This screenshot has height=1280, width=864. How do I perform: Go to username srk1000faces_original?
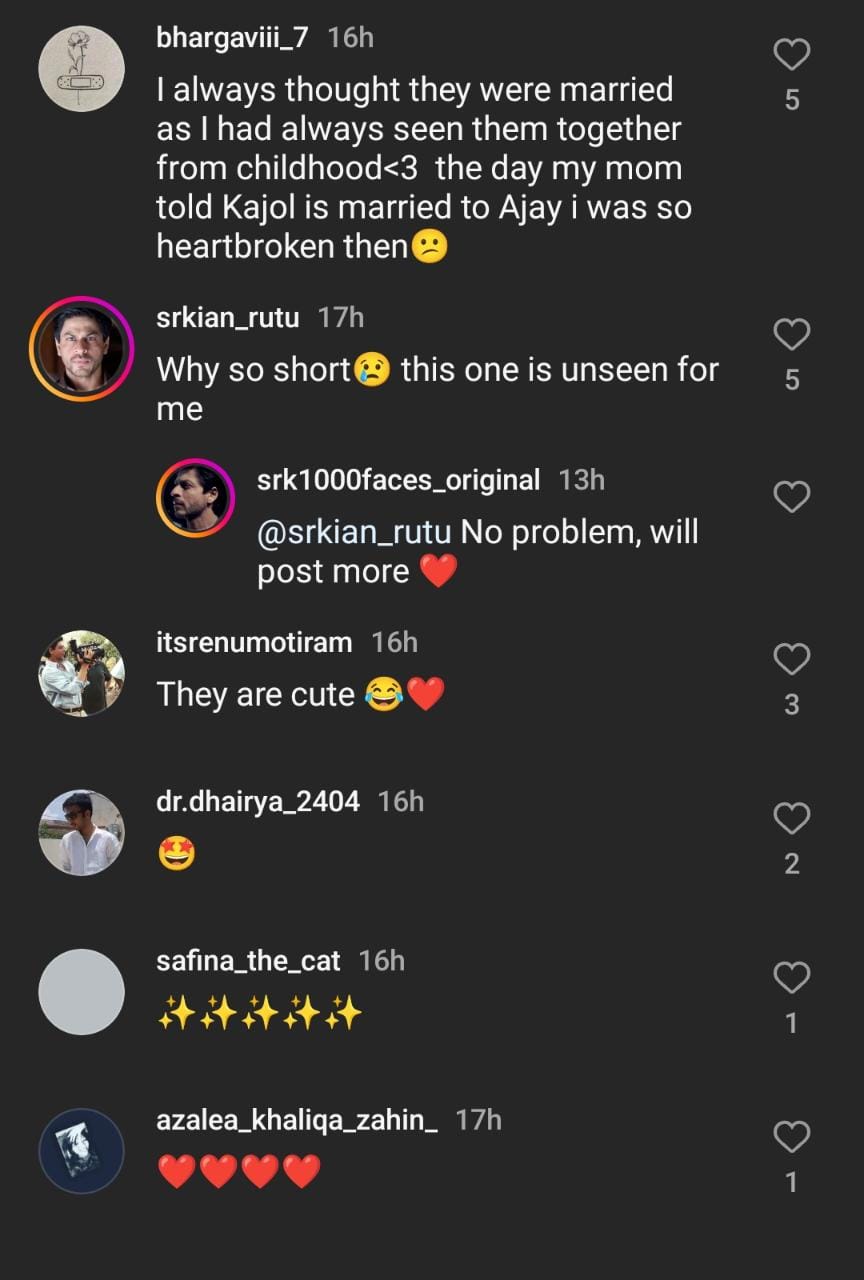[x=398, y=480]
